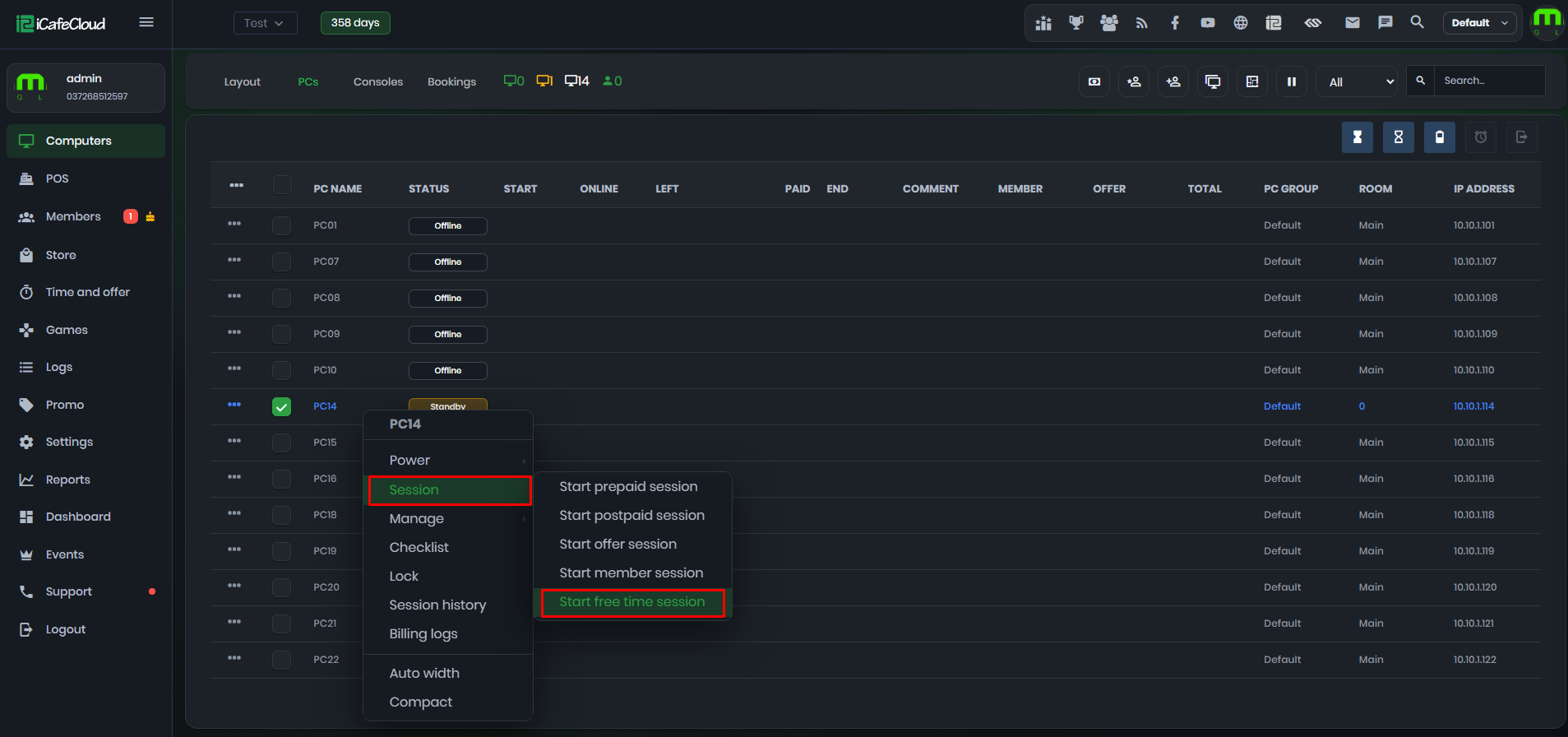Check the PC10 row checkbox

(x=281, y=370)
